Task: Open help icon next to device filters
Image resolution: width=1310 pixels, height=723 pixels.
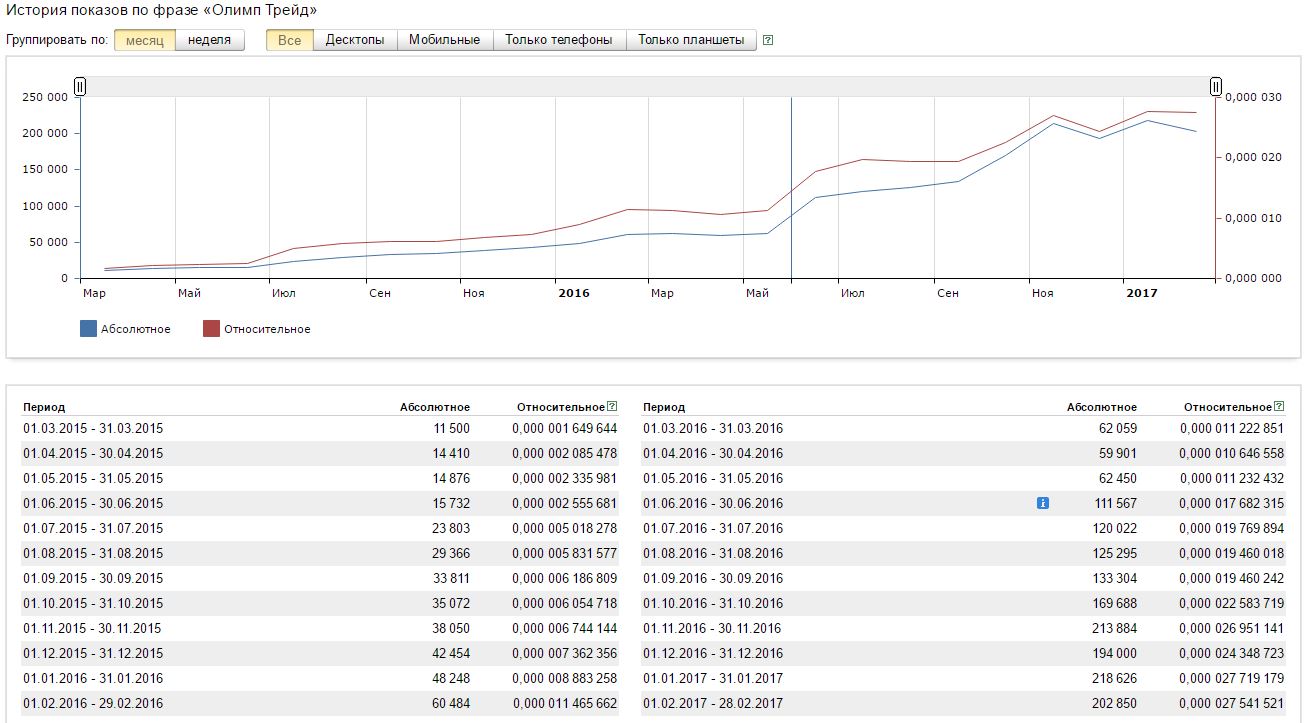Action: pos(768,41)
